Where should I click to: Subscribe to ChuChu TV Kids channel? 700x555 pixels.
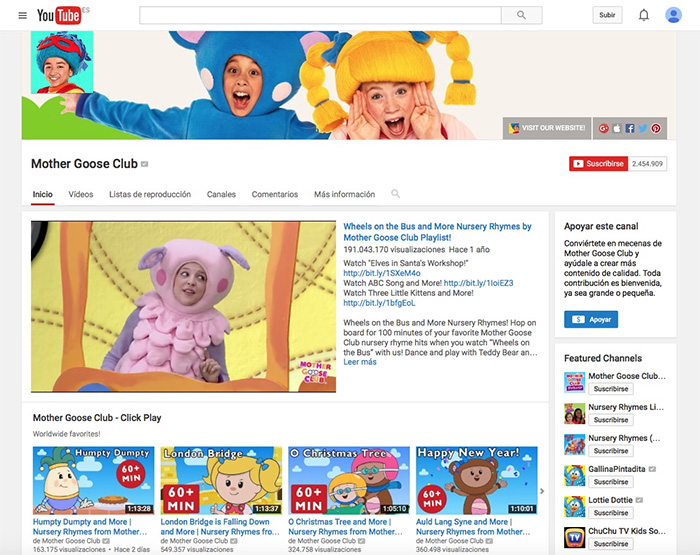[x=611, y=544]
